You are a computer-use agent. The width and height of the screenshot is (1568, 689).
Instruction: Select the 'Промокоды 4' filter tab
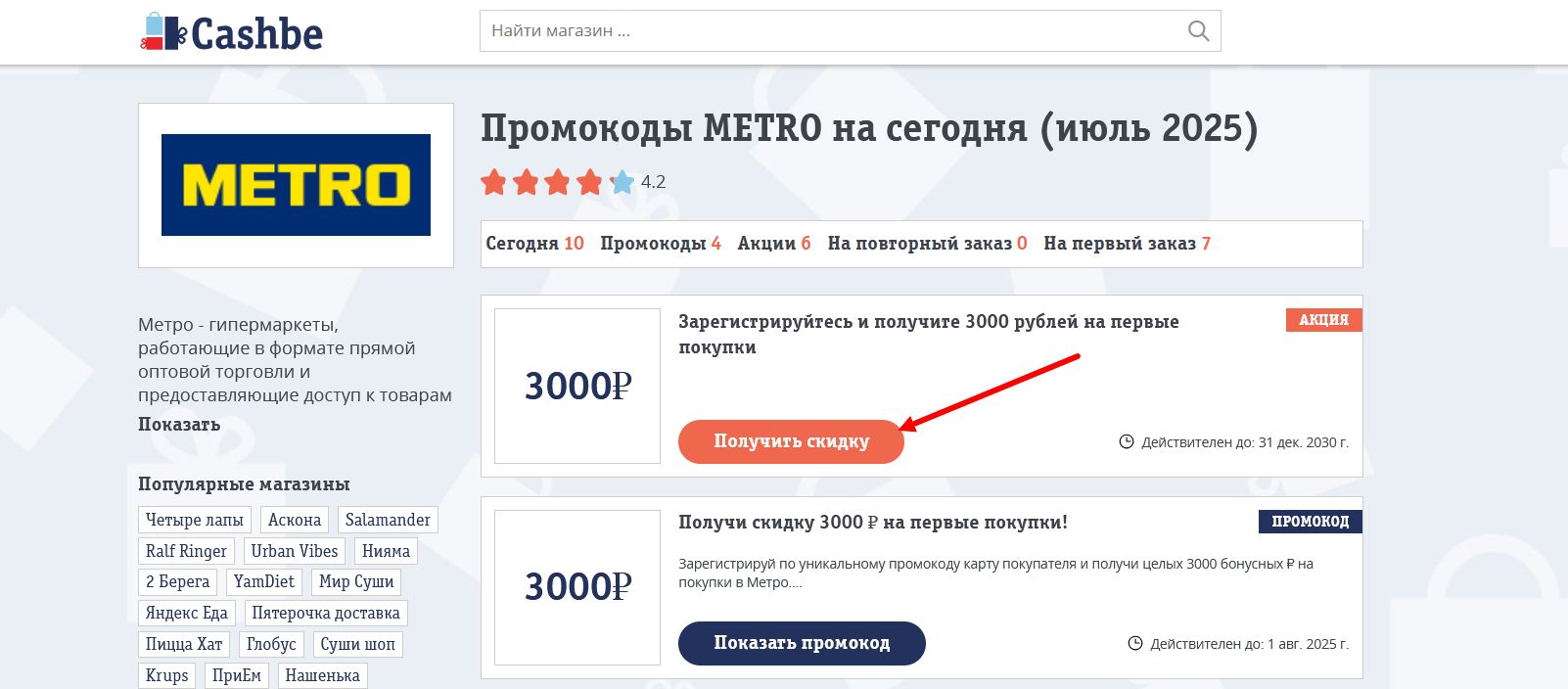pyautogui.click(x=661, y=244)
